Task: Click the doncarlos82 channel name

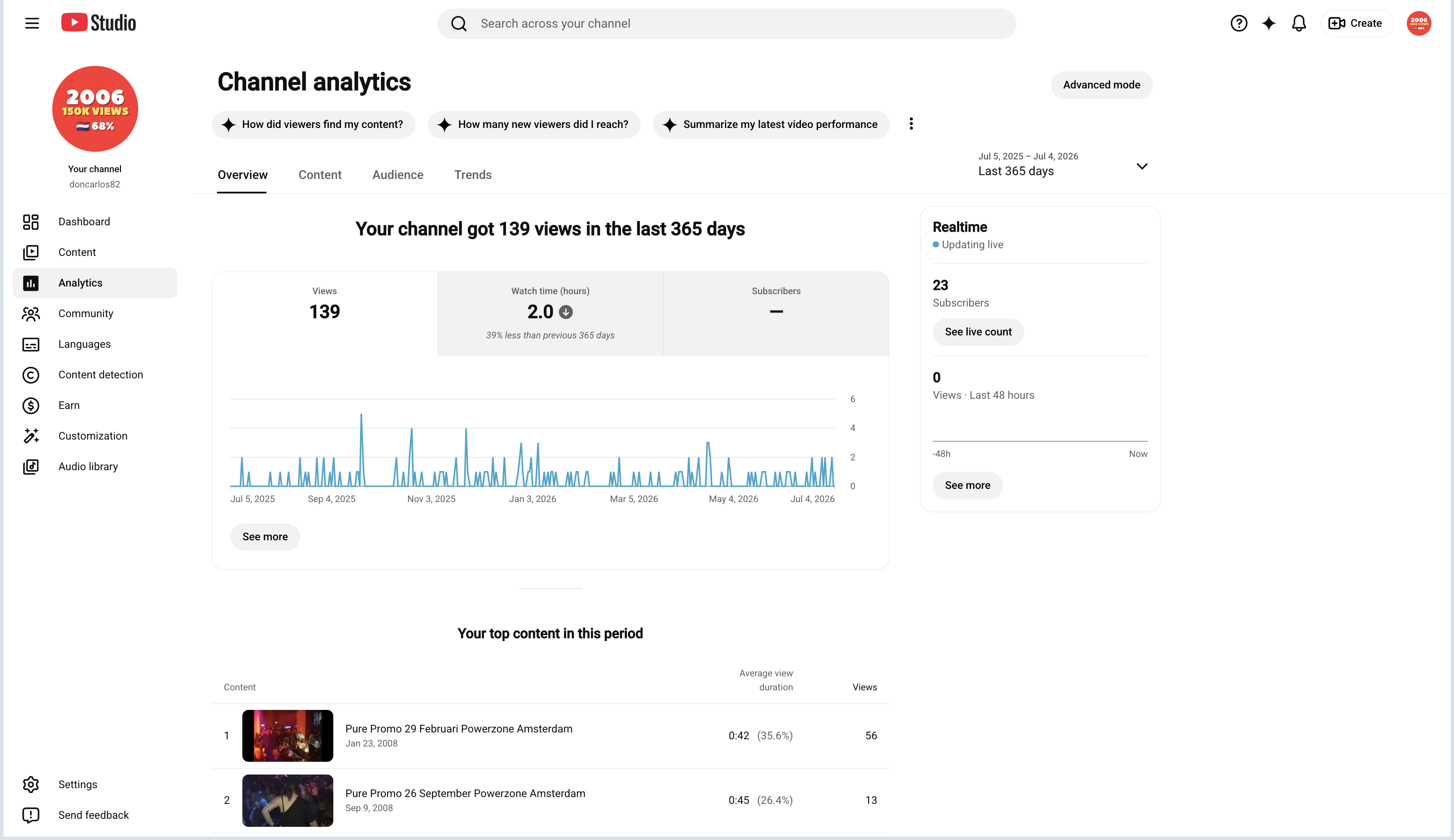Action: click(95, 184)
